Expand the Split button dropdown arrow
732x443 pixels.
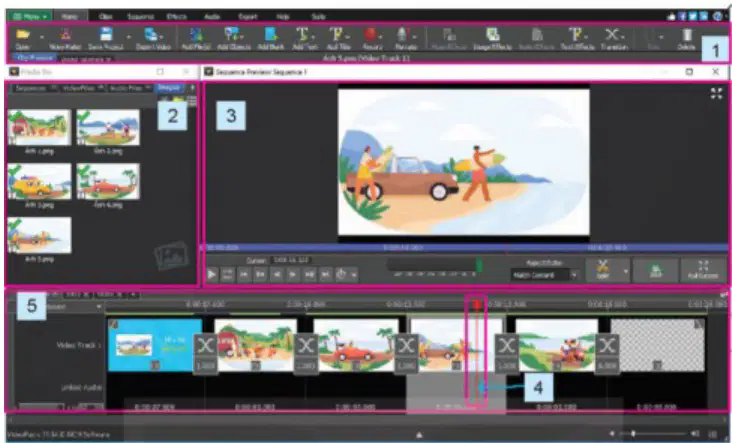click(626, 271)
